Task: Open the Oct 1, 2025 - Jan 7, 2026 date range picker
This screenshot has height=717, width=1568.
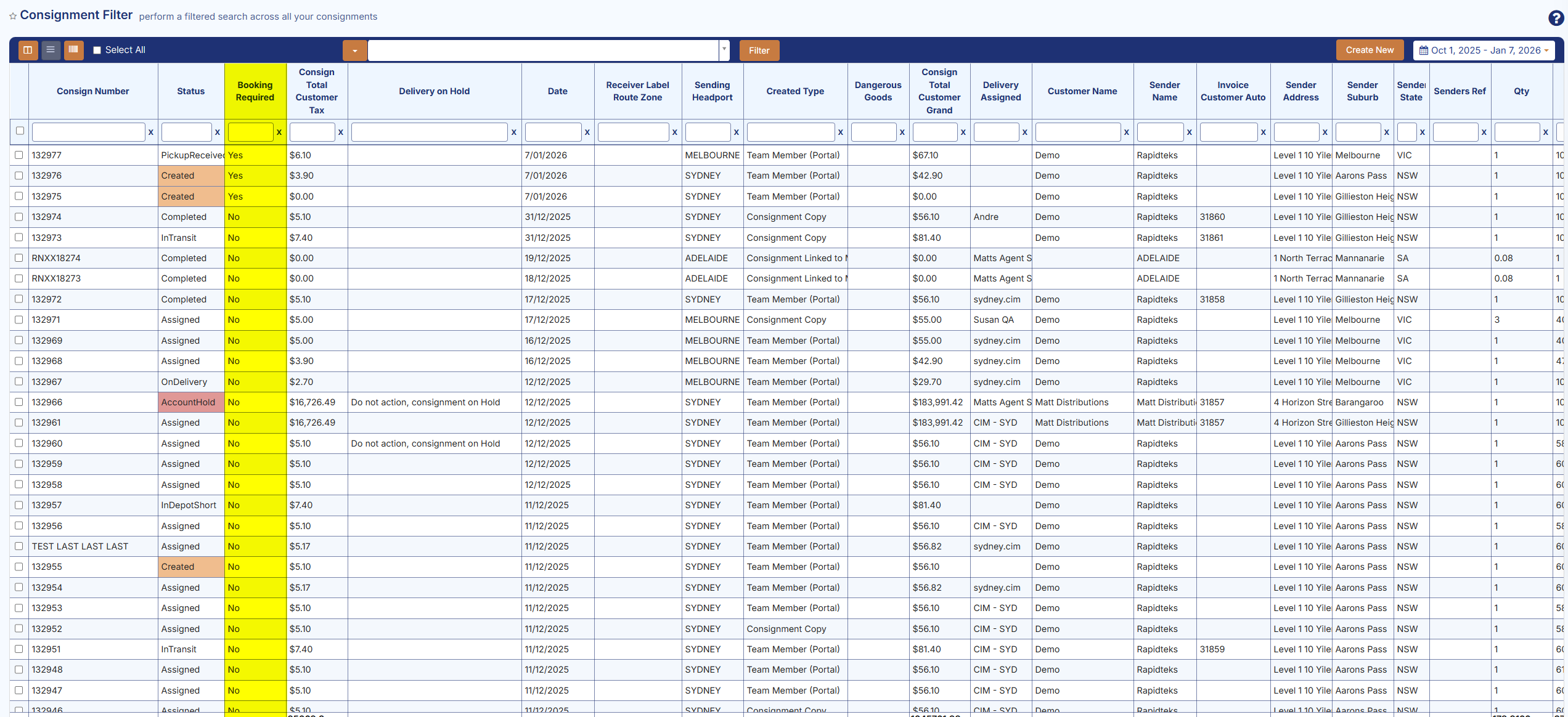Action: coord(1484,51)
